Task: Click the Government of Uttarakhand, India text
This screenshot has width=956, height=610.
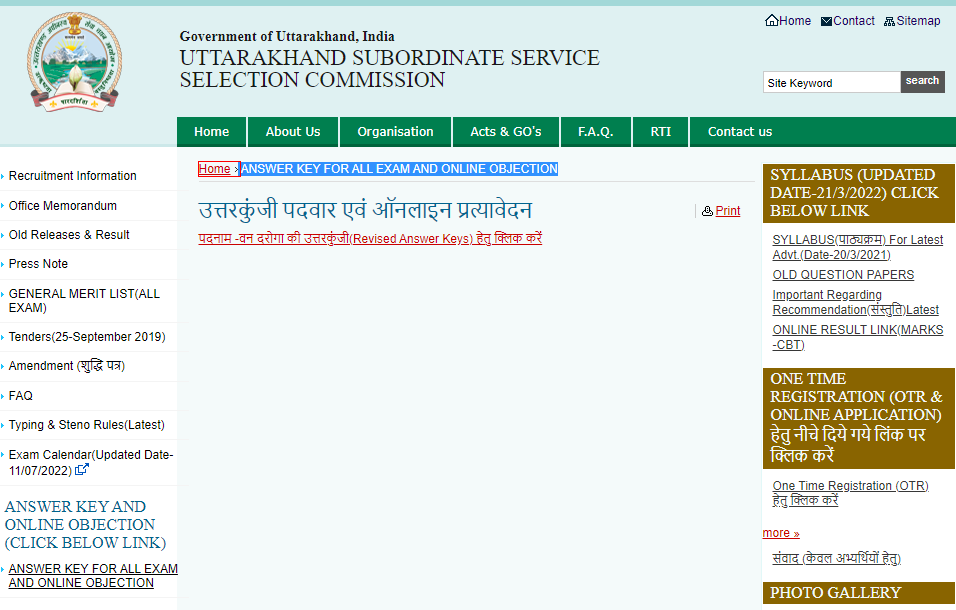Action: [287, 37]
